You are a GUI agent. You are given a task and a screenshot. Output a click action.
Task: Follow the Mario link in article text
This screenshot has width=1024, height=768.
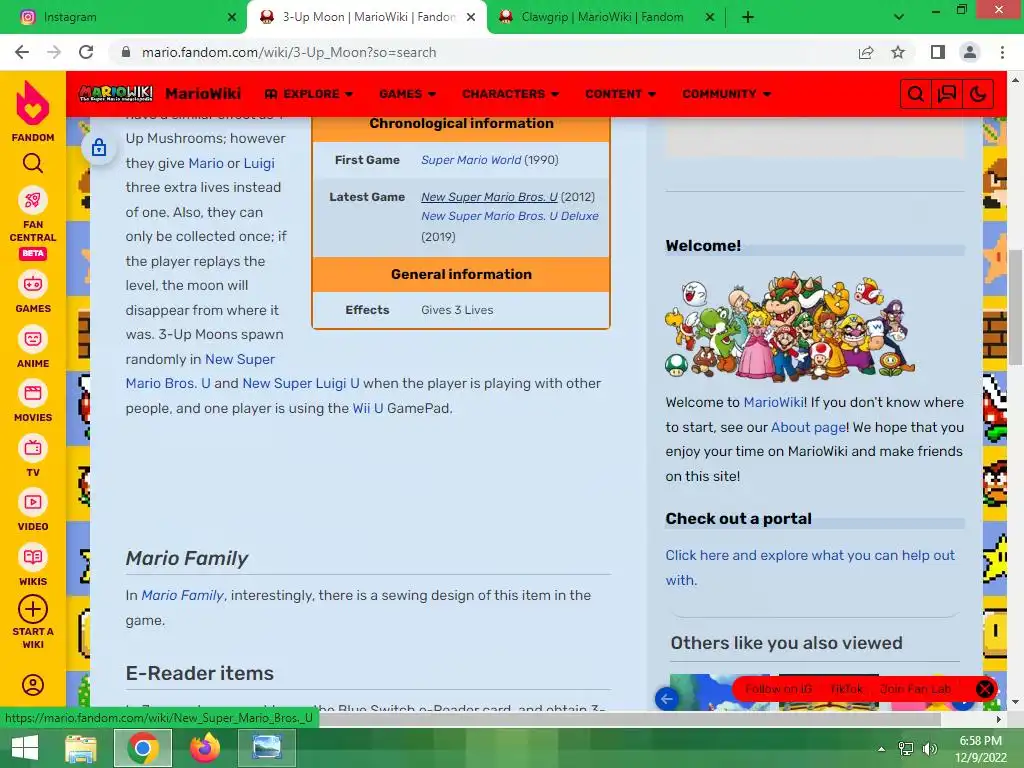(206, 163)
